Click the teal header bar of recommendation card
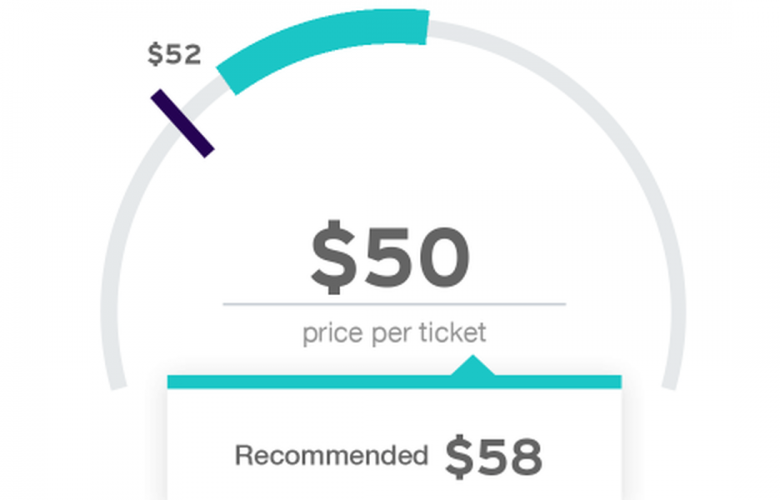Viewport: 780px width, 500px height. pos(394,382)
